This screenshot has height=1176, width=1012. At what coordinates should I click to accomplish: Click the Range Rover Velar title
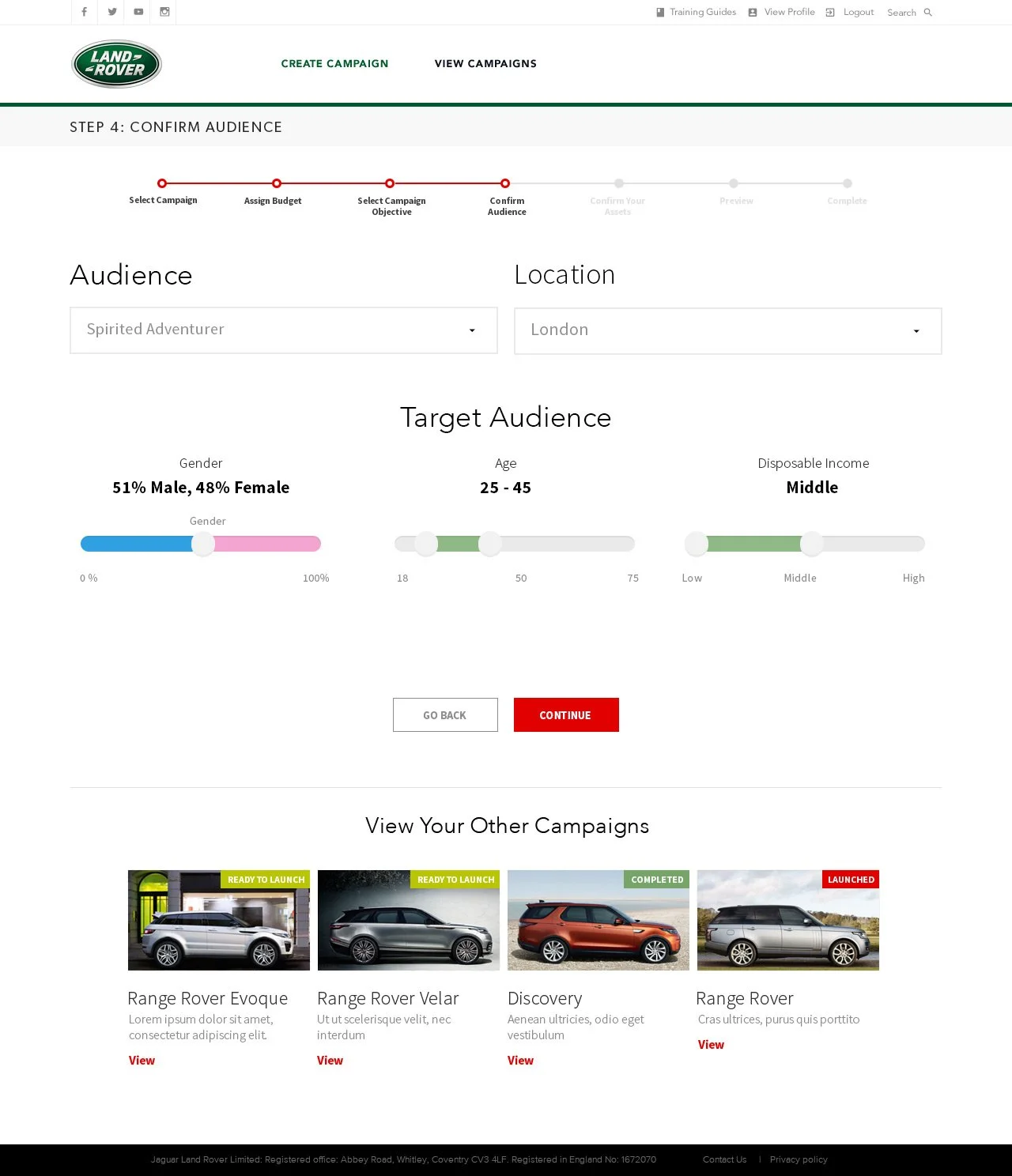(x=387, y=998)
